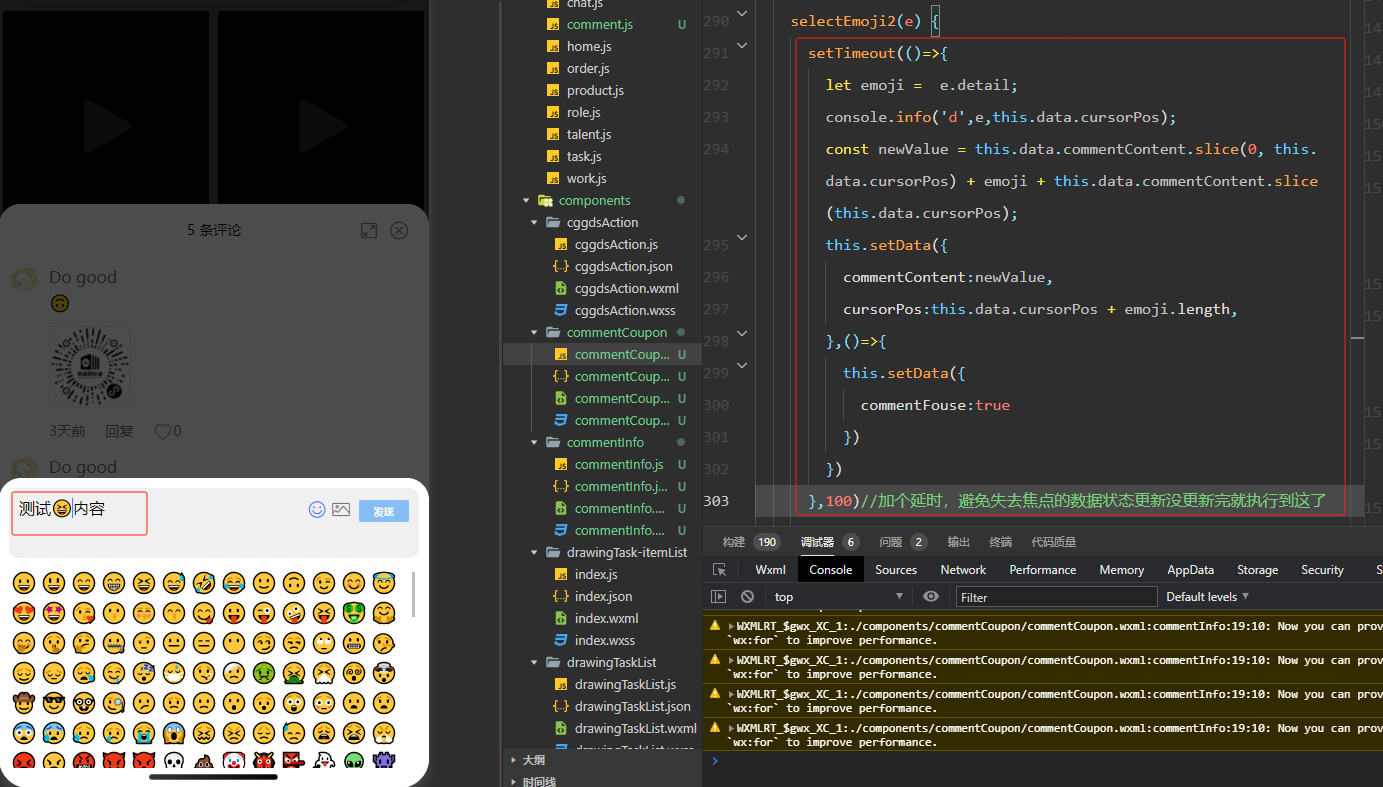Collapse the drawingTaskList folder

534,662
